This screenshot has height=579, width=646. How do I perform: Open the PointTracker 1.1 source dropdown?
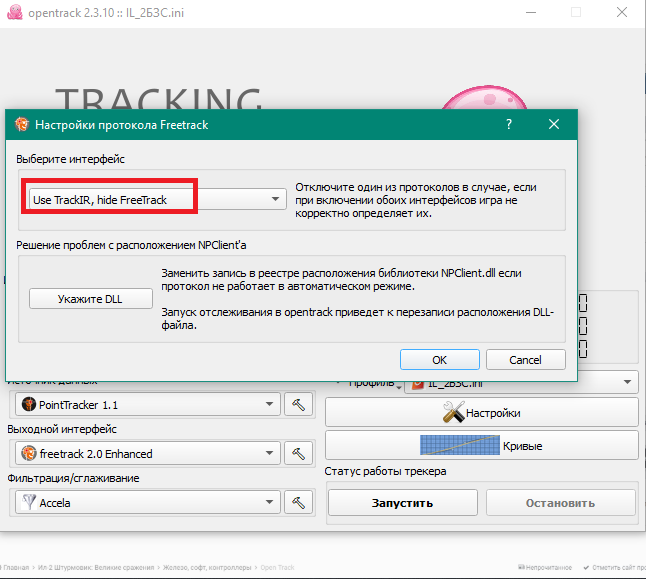[148, 404]
